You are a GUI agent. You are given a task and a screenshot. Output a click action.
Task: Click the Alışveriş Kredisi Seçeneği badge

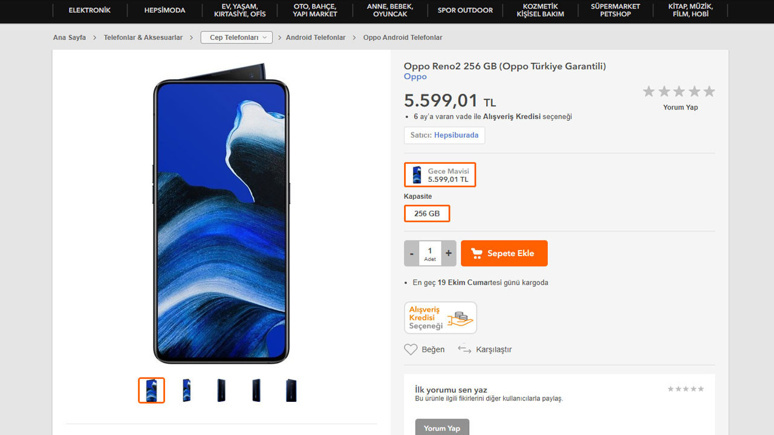pyautogui.click(x=440, y=318)
